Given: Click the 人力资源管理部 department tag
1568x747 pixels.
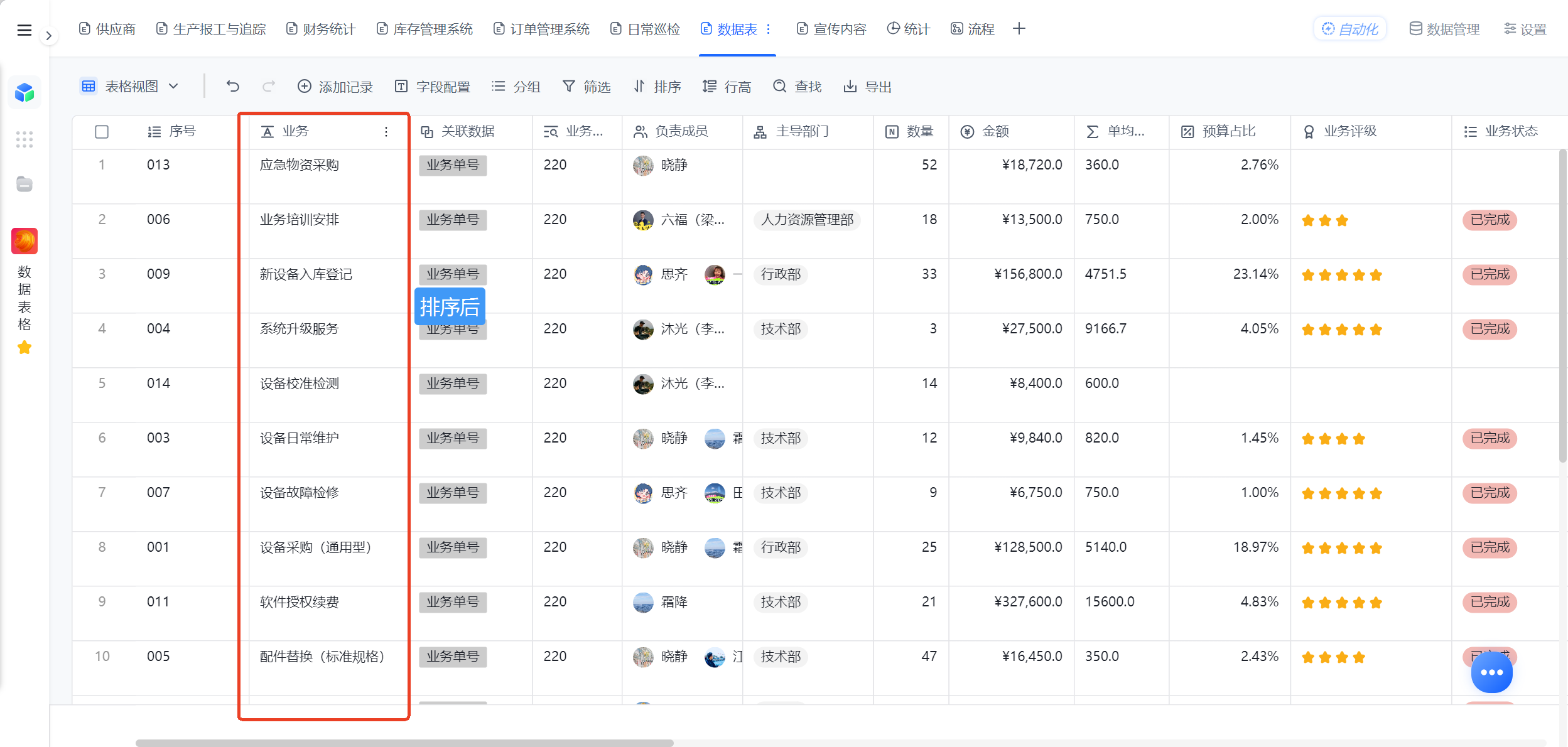Looking at the screenshot, I should pos(807,220).
